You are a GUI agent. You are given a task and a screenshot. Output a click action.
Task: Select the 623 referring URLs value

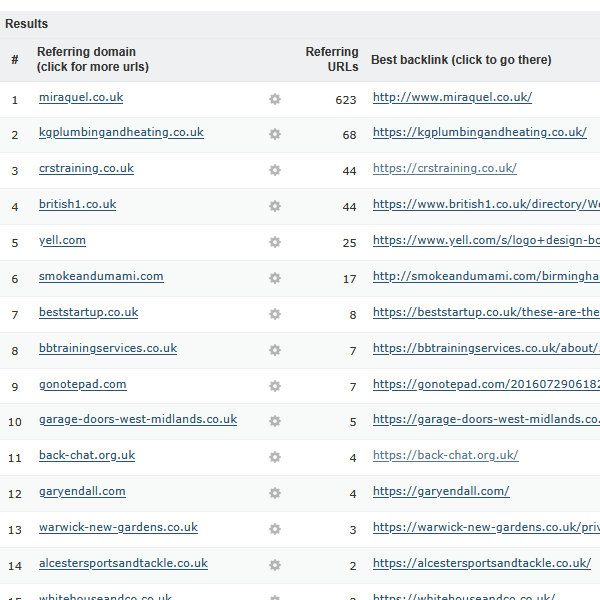pyautogui.click(x=346, y=100)
